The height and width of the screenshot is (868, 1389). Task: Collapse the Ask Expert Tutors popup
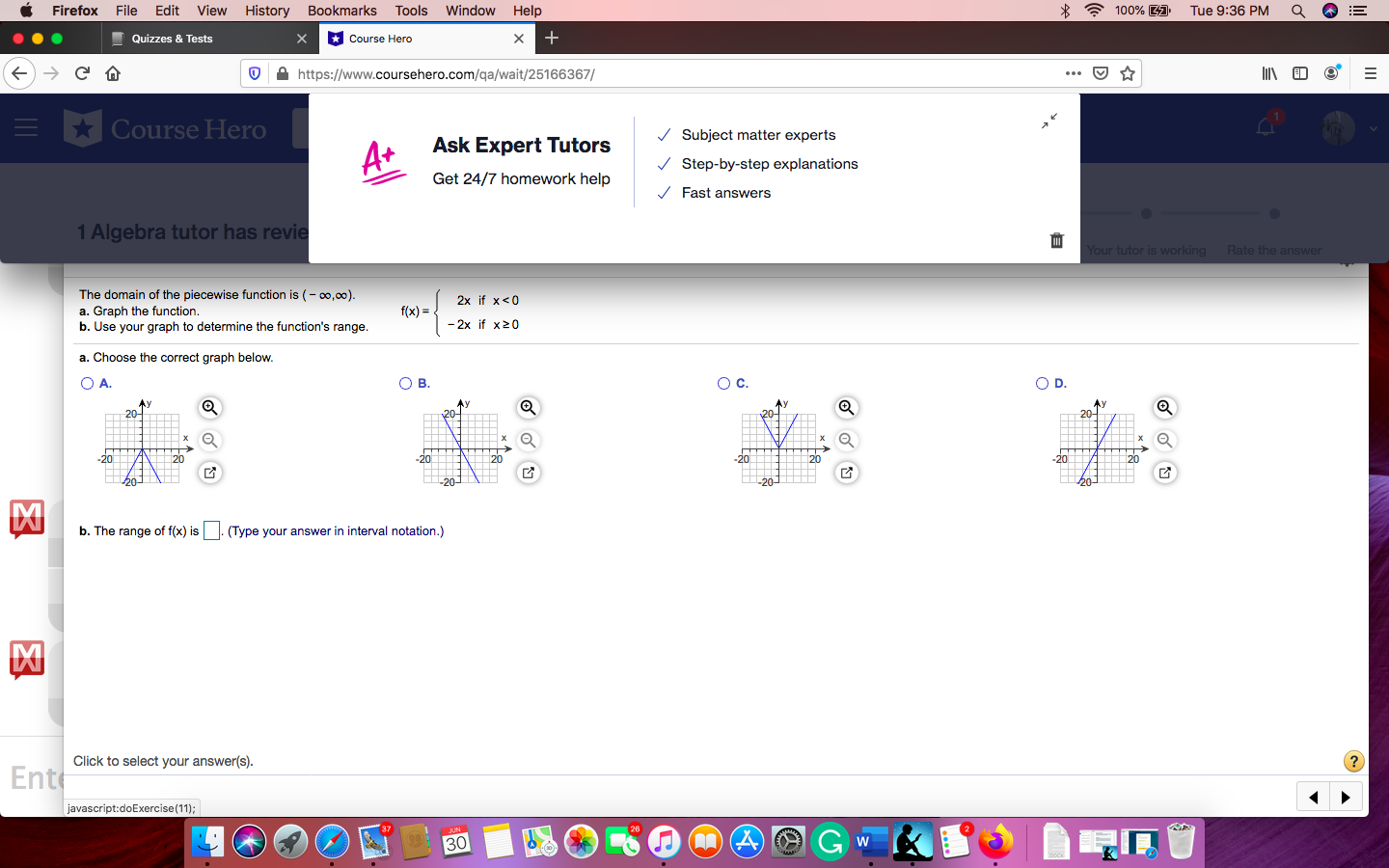1049,121
